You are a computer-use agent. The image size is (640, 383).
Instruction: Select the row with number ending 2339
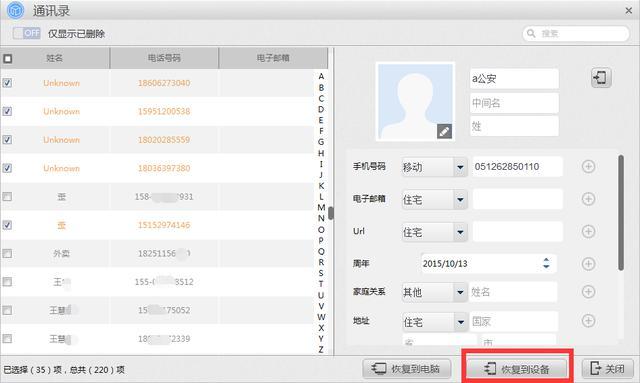pos(157,338)
